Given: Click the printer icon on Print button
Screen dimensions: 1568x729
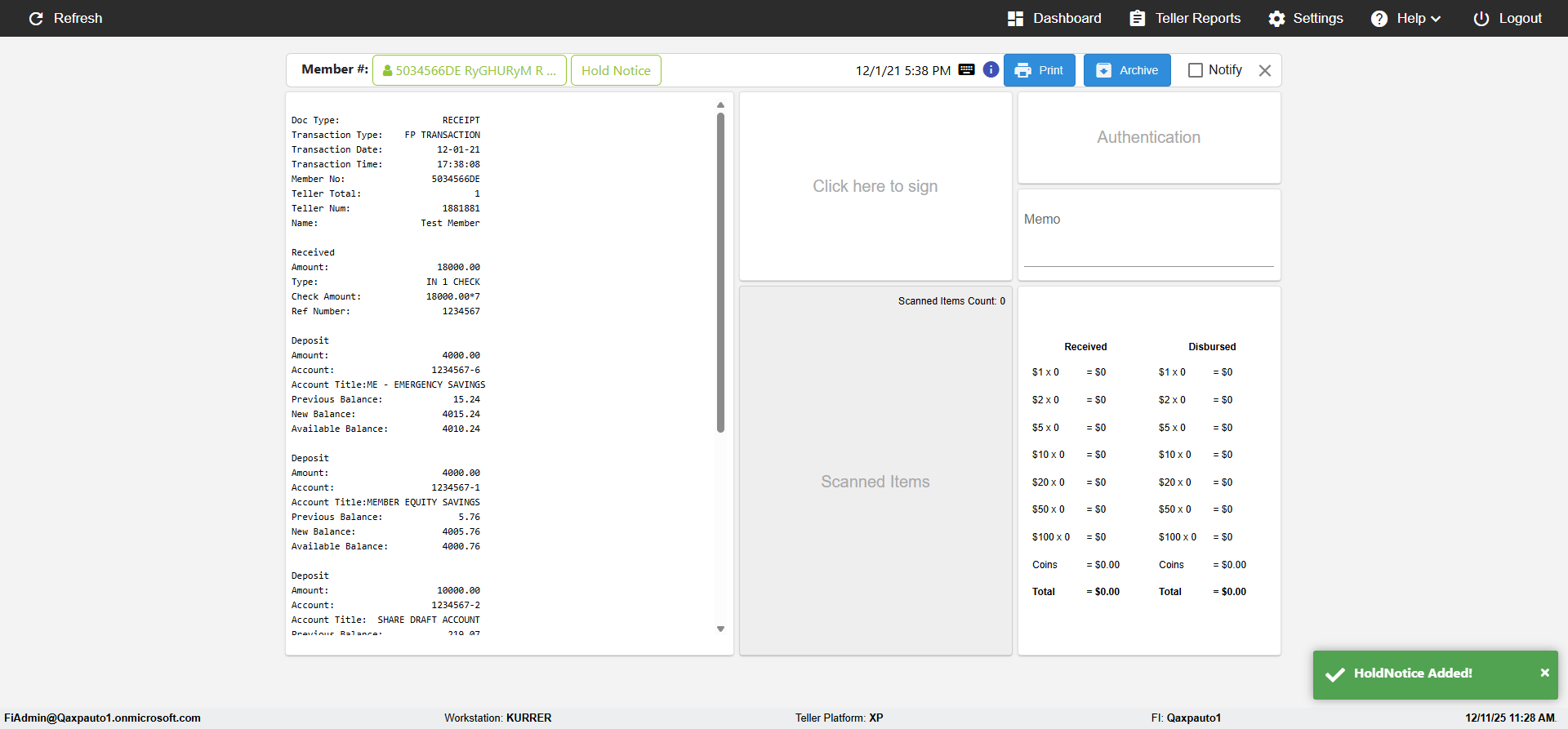Looking at the screenshot, I should pyautogui.click(x=1022, y=70).
